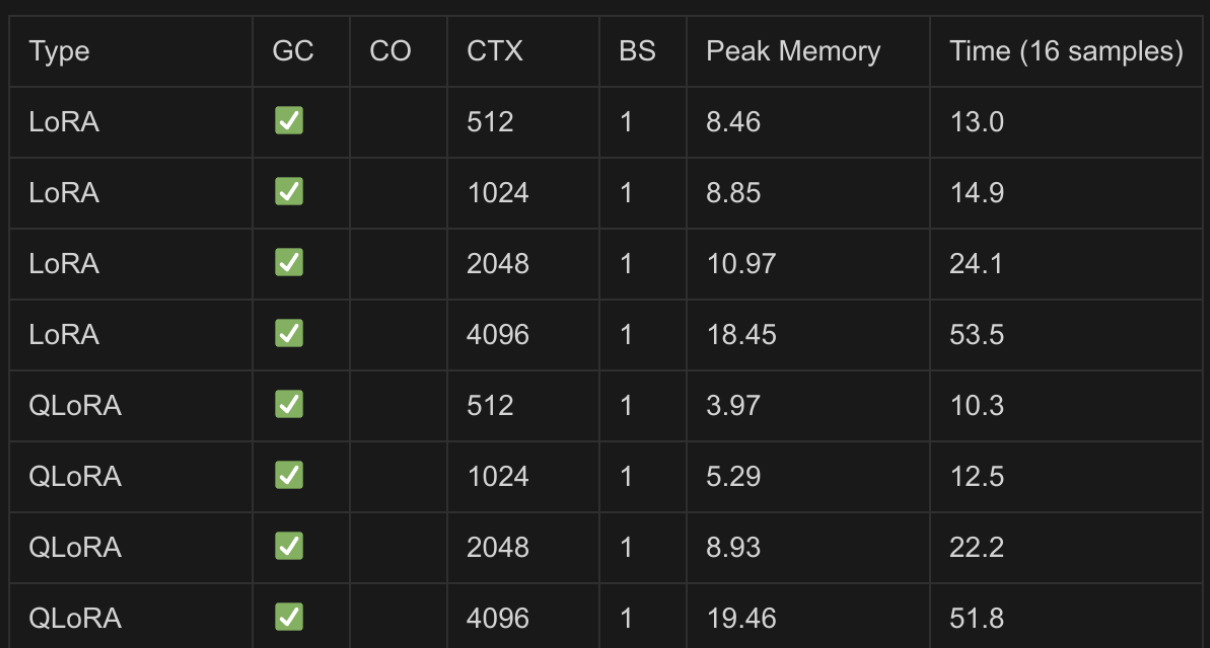Image resolution: width=1210 pixels, height=648 pixels.
Task: Click the GC checkmark for QLoRA 2048
Action: coord(289,546)
